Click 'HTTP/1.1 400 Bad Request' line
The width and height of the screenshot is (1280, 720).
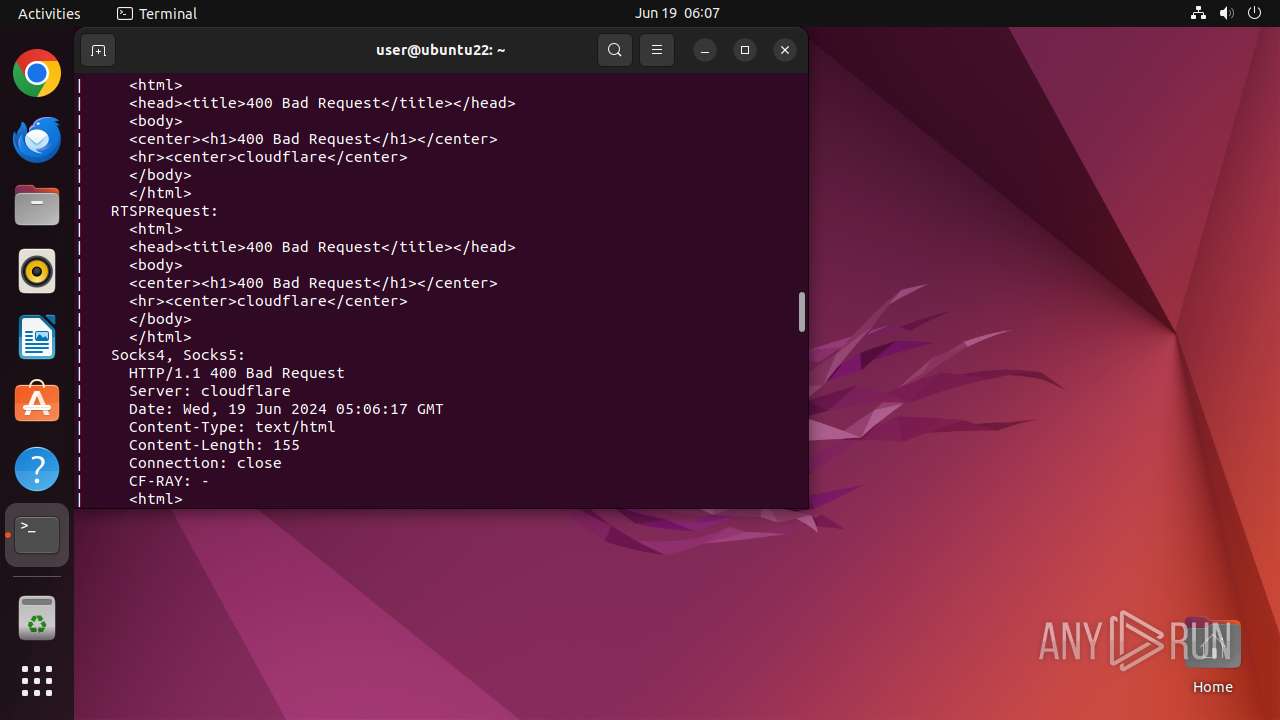pos(237,373)
